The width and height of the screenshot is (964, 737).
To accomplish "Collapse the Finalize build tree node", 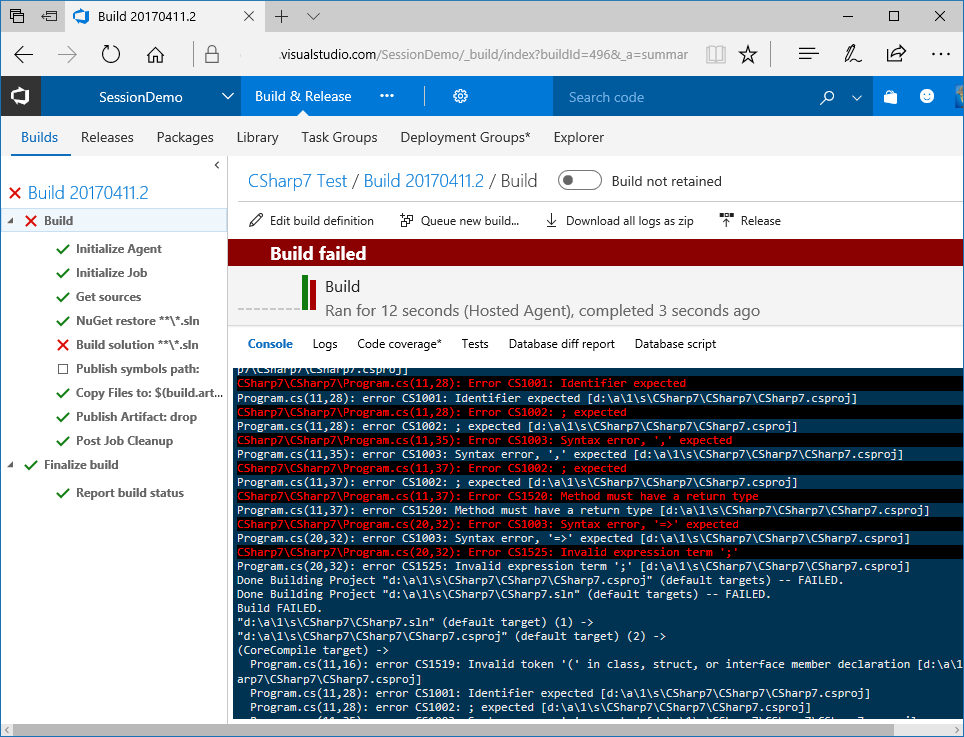I will point(10,465).
